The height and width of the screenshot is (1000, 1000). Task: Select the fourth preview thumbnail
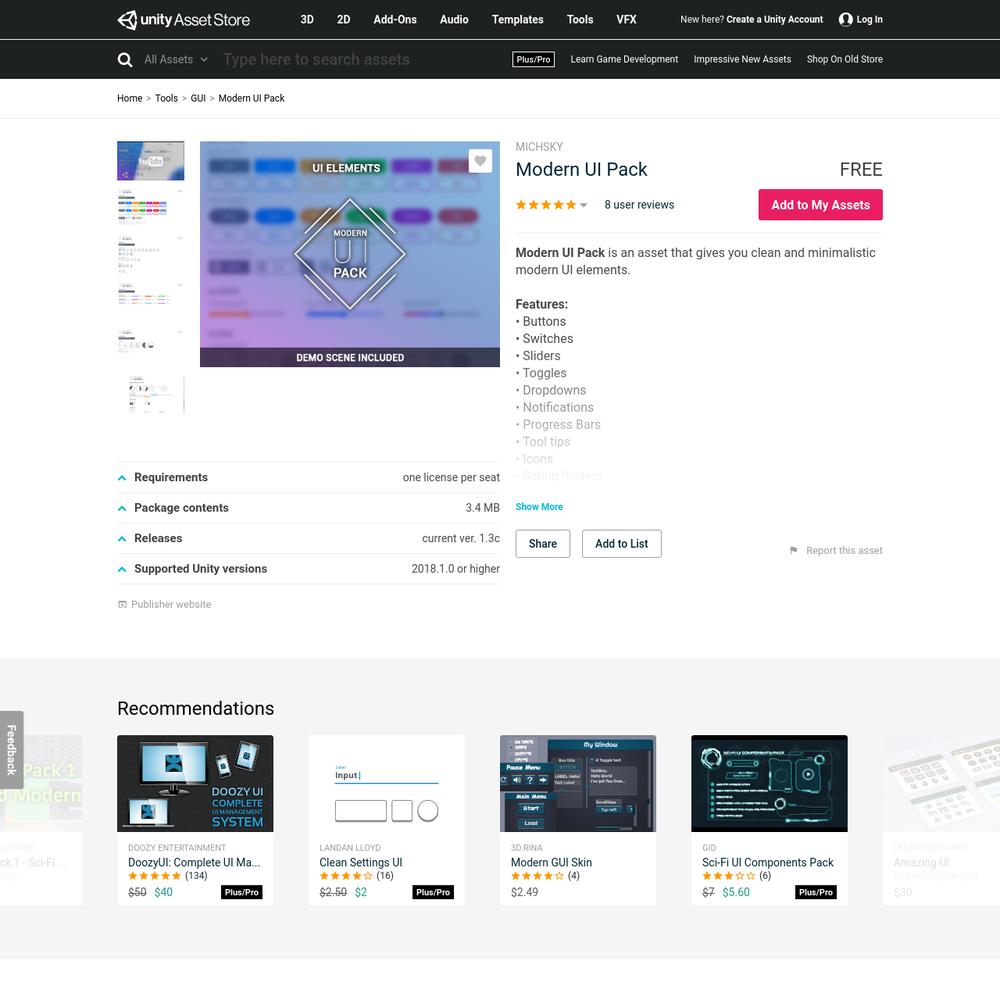151,302
